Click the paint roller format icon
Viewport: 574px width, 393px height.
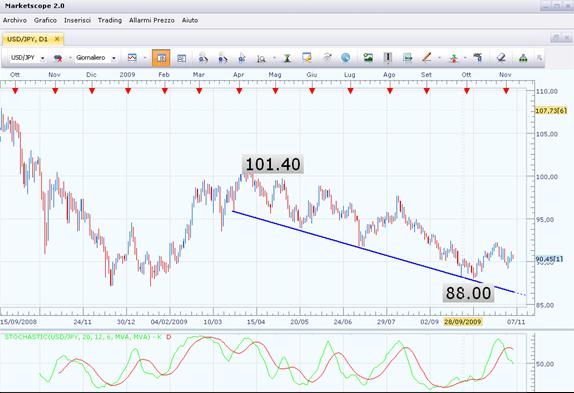coord(477,57)
